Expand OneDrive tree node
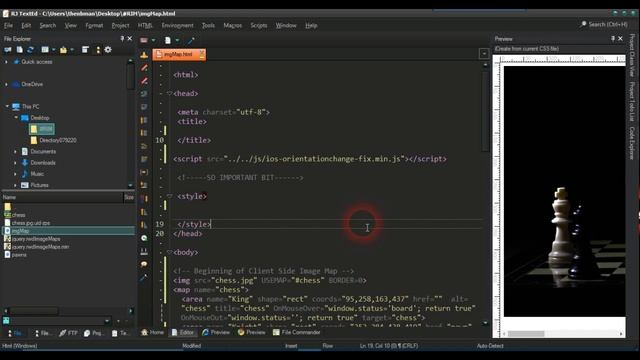The width and height of the screenshot is (640, 360). point(6,84)
